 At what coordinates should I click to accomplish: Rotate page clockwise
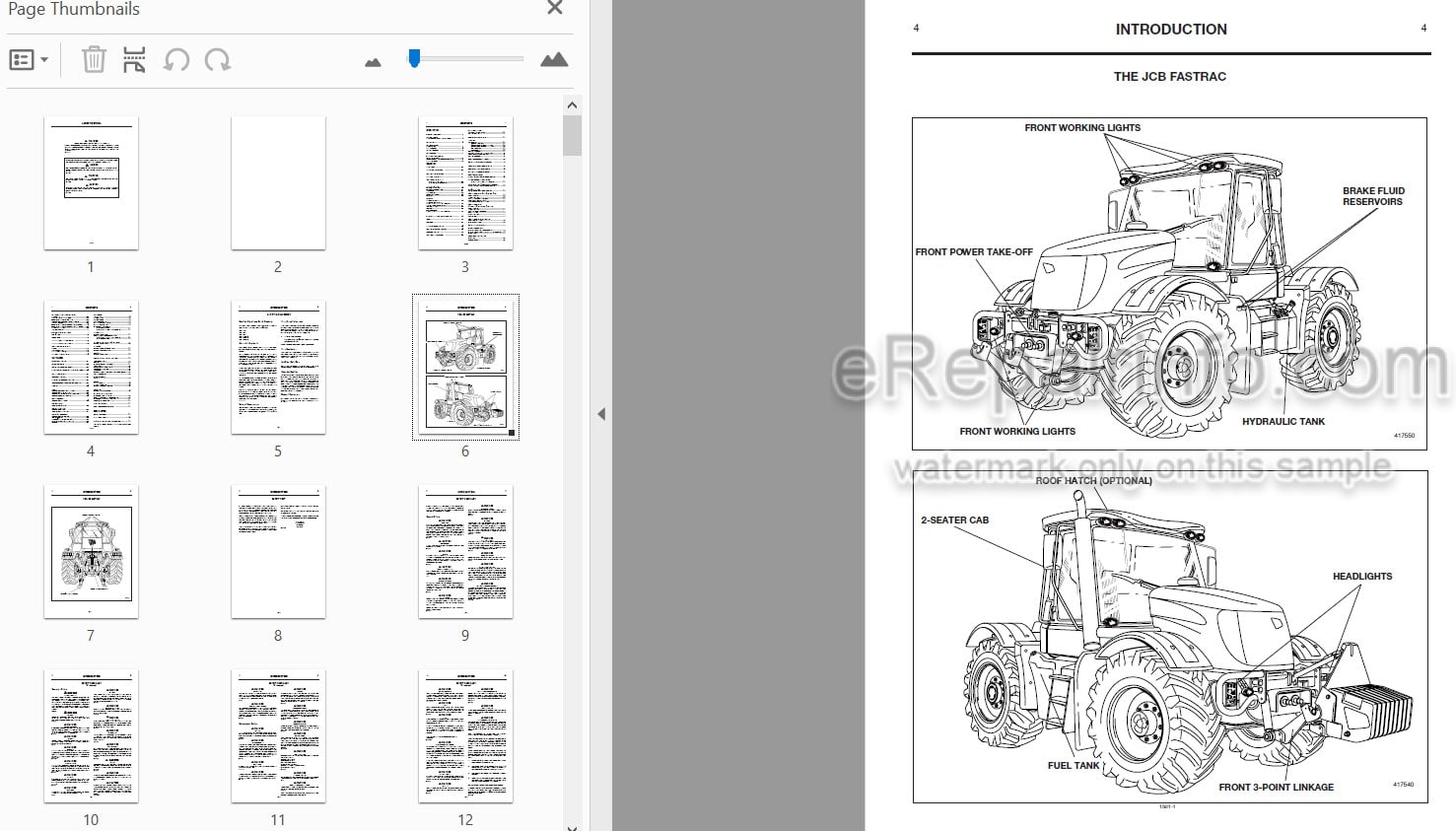tap(218, 60)
